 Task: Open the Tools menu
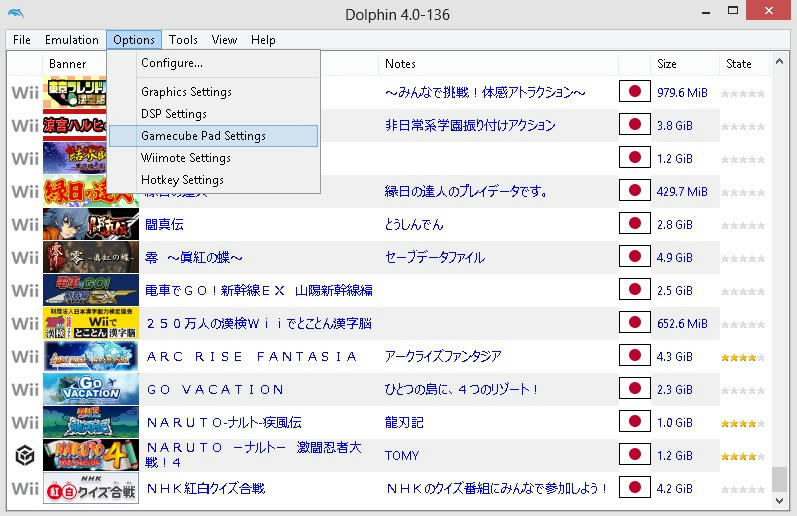[x=183, y=40]
